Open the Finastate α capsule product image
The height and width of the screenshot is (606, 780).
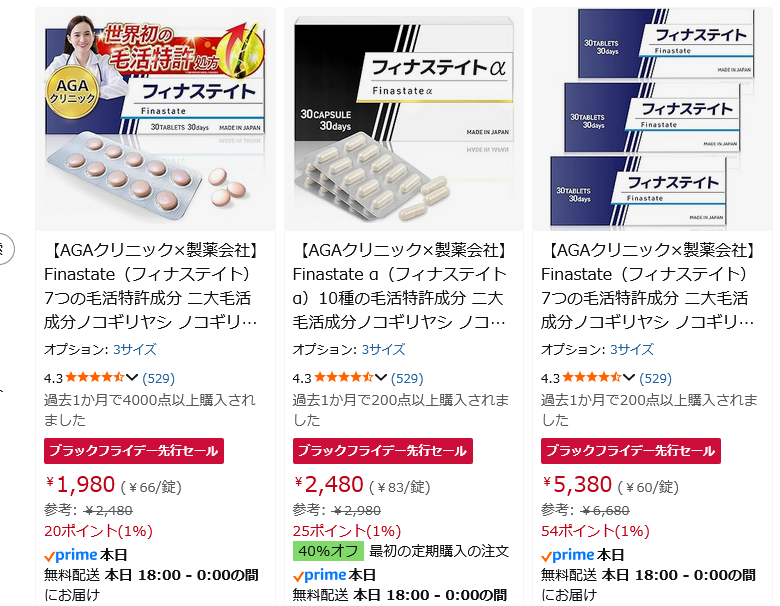click(x=404, y=119)
